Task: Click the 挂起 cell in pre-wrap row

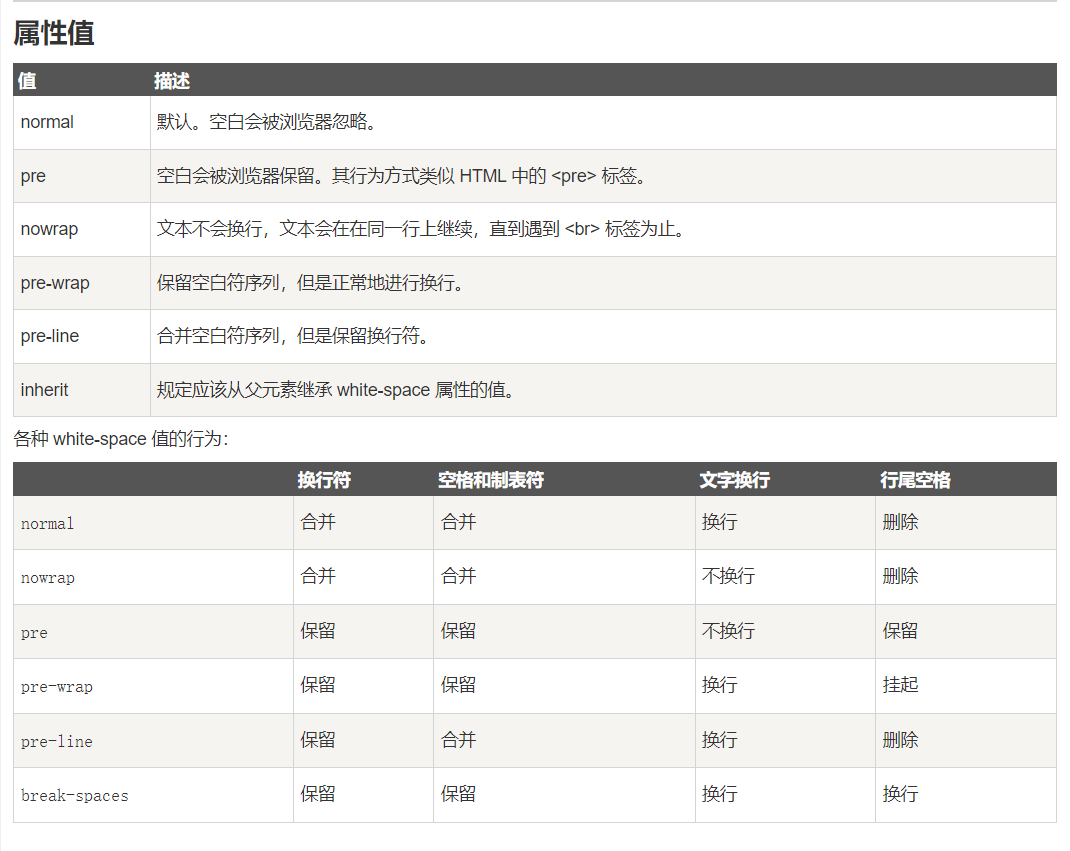Action: (x=900, y=685)
